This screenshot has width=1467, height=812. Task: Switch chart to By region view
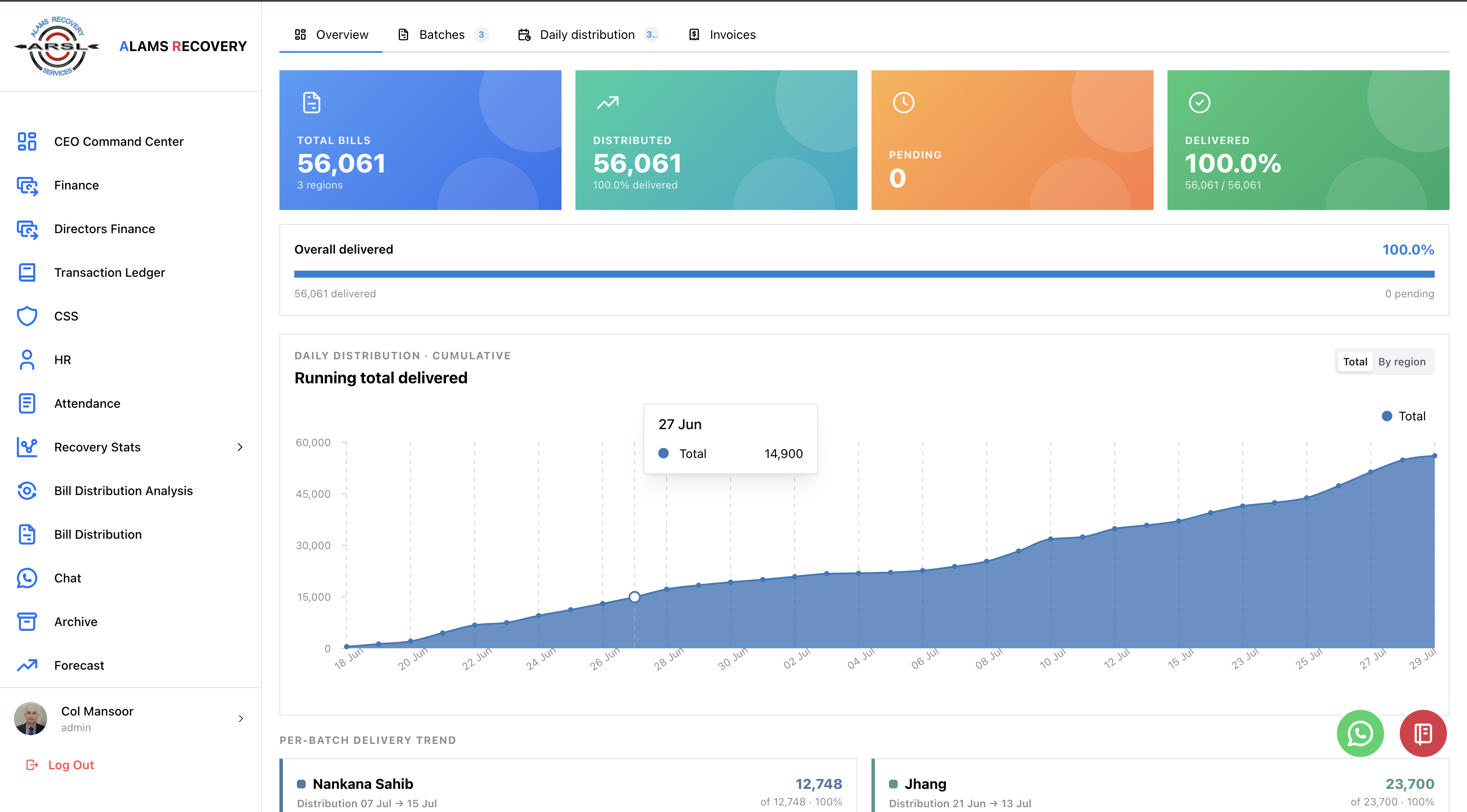pyautogui.click(x=1402, y=361)
